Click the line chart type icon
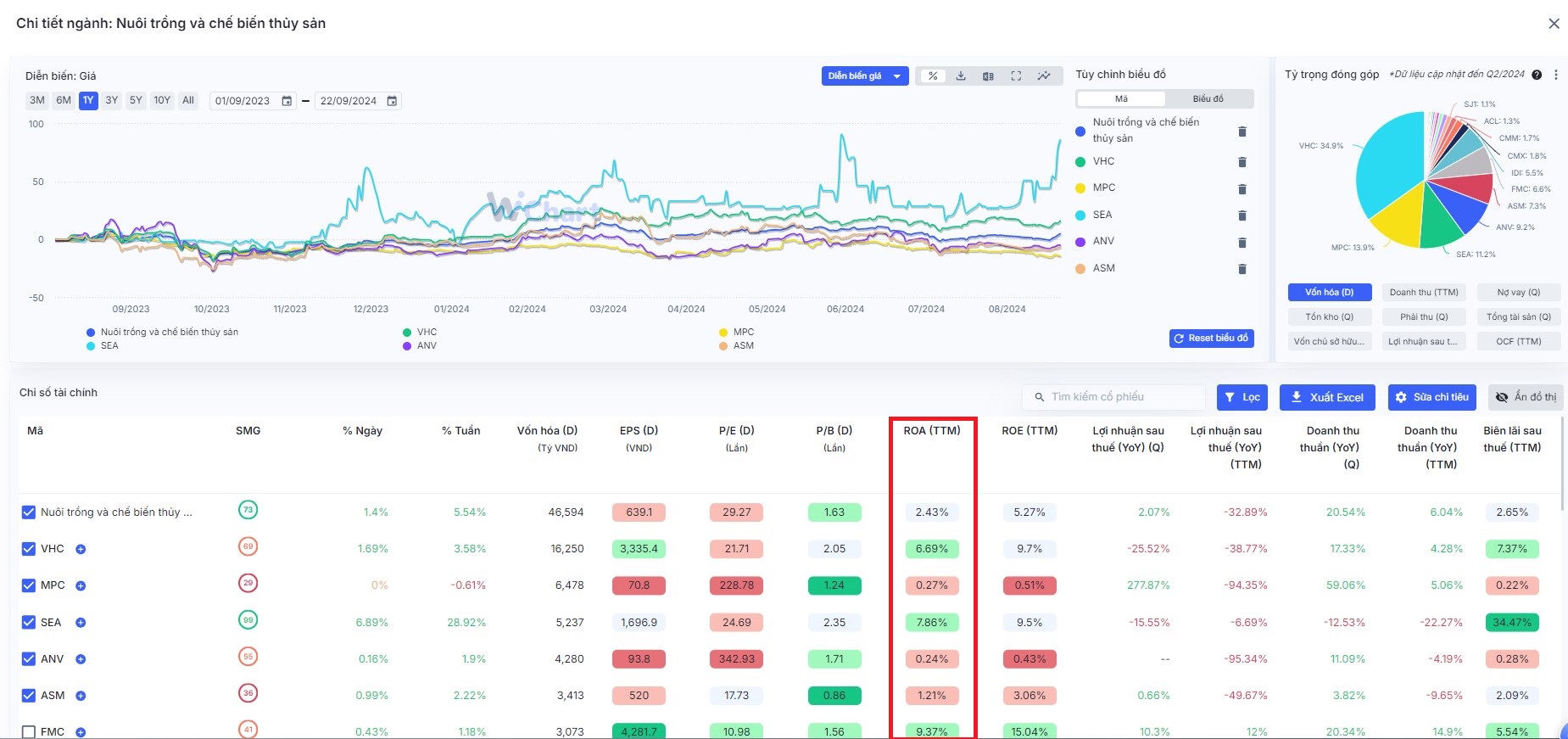This screenshot has width=1568, height=739. pos(1044,76)
